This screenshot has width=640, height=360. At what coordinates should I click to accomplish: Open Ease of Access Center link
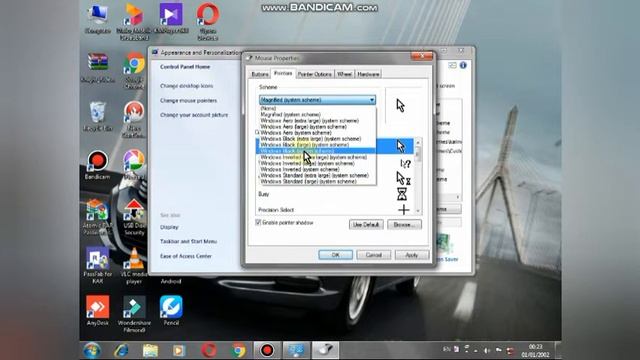pyautogui.click(x=186, y=256)
